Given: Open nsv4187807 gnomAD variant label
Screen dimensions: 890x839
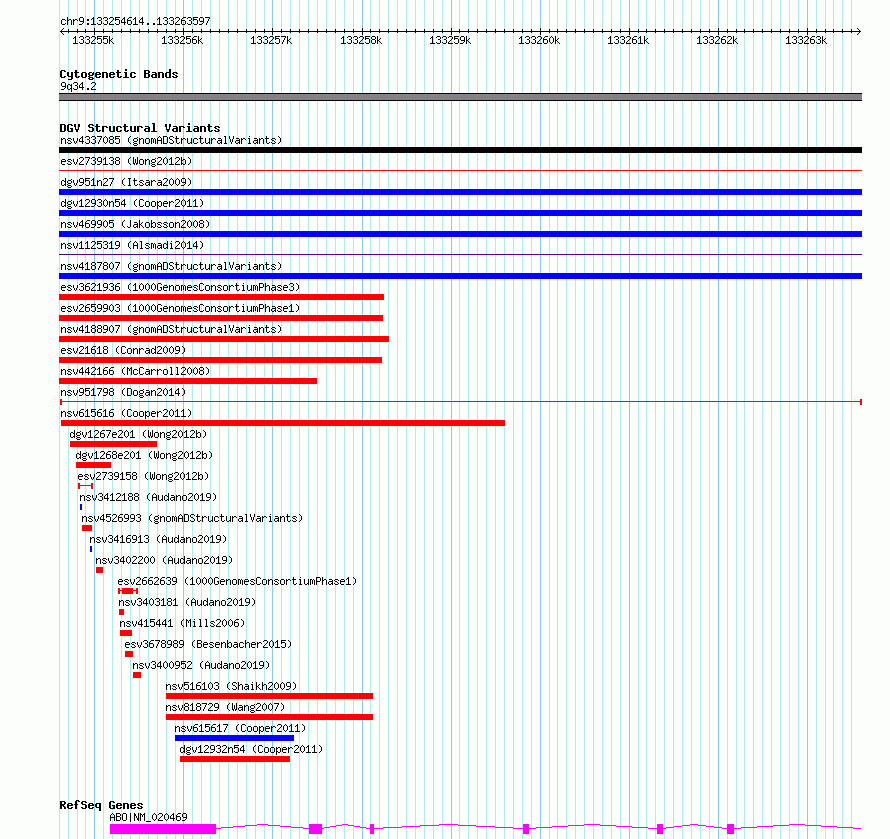Looking at the screenshot, I should point(171,266).
